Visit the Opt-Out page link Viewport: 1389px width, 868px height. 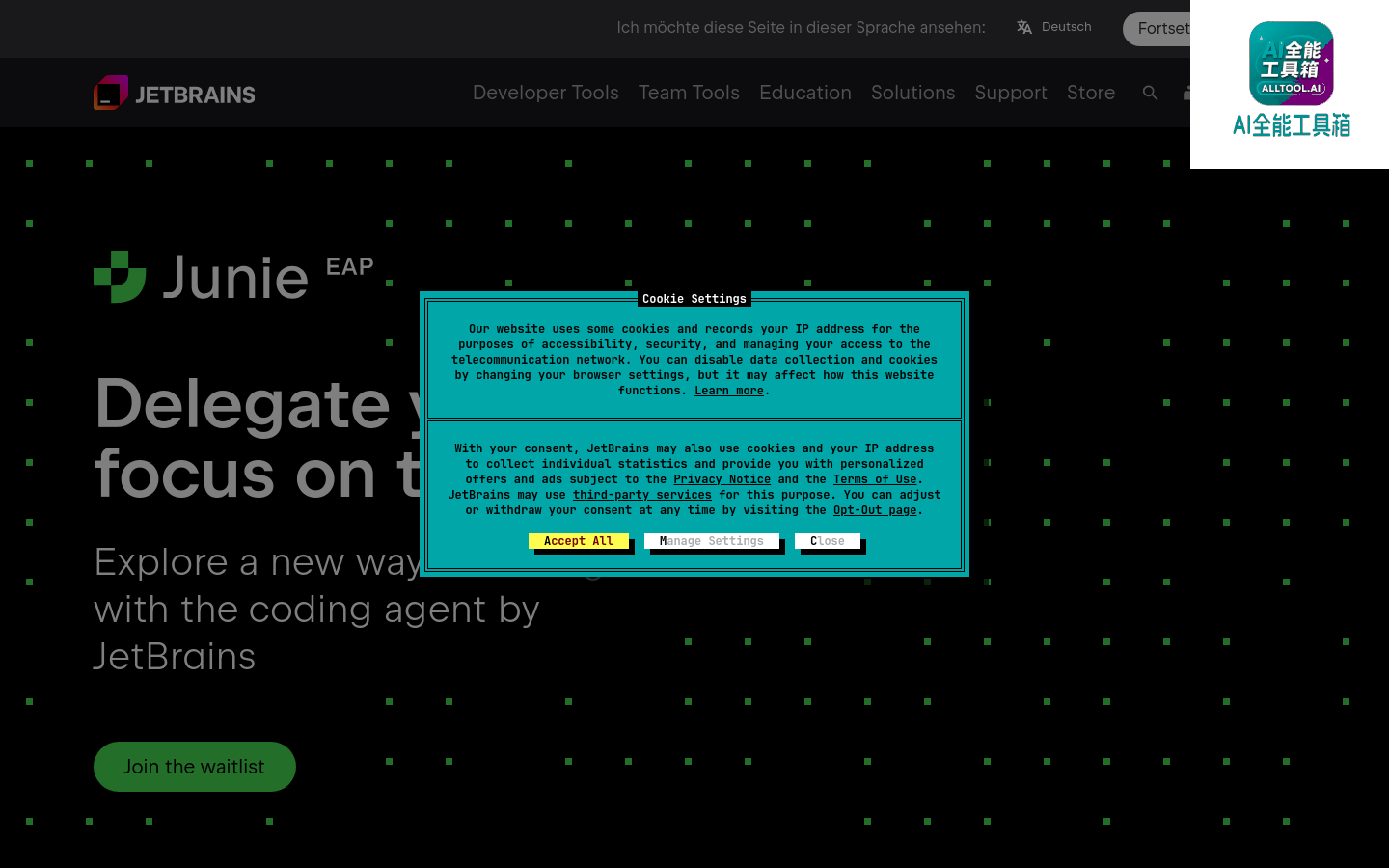click(875, 510)
